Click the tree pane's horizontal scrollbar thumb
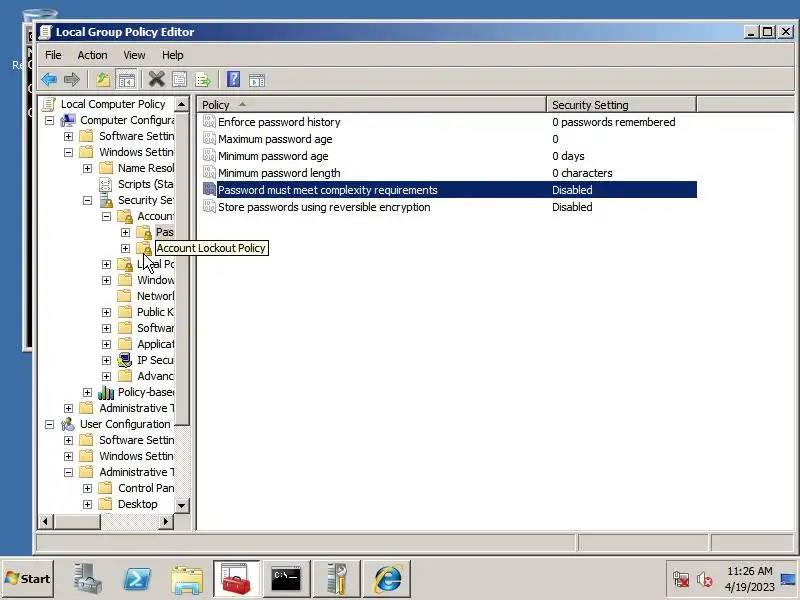Screen dimensions: 800x600 click(x=77, y=521)
